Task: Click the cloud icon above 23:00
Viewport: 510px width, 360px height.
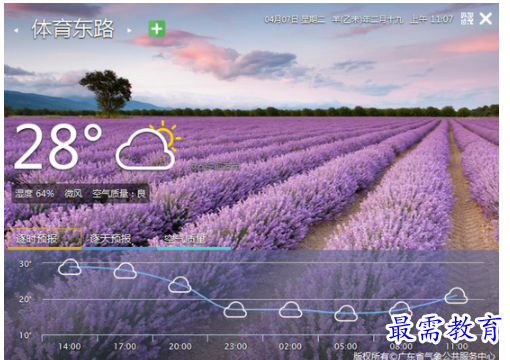Action: (235, 310)
